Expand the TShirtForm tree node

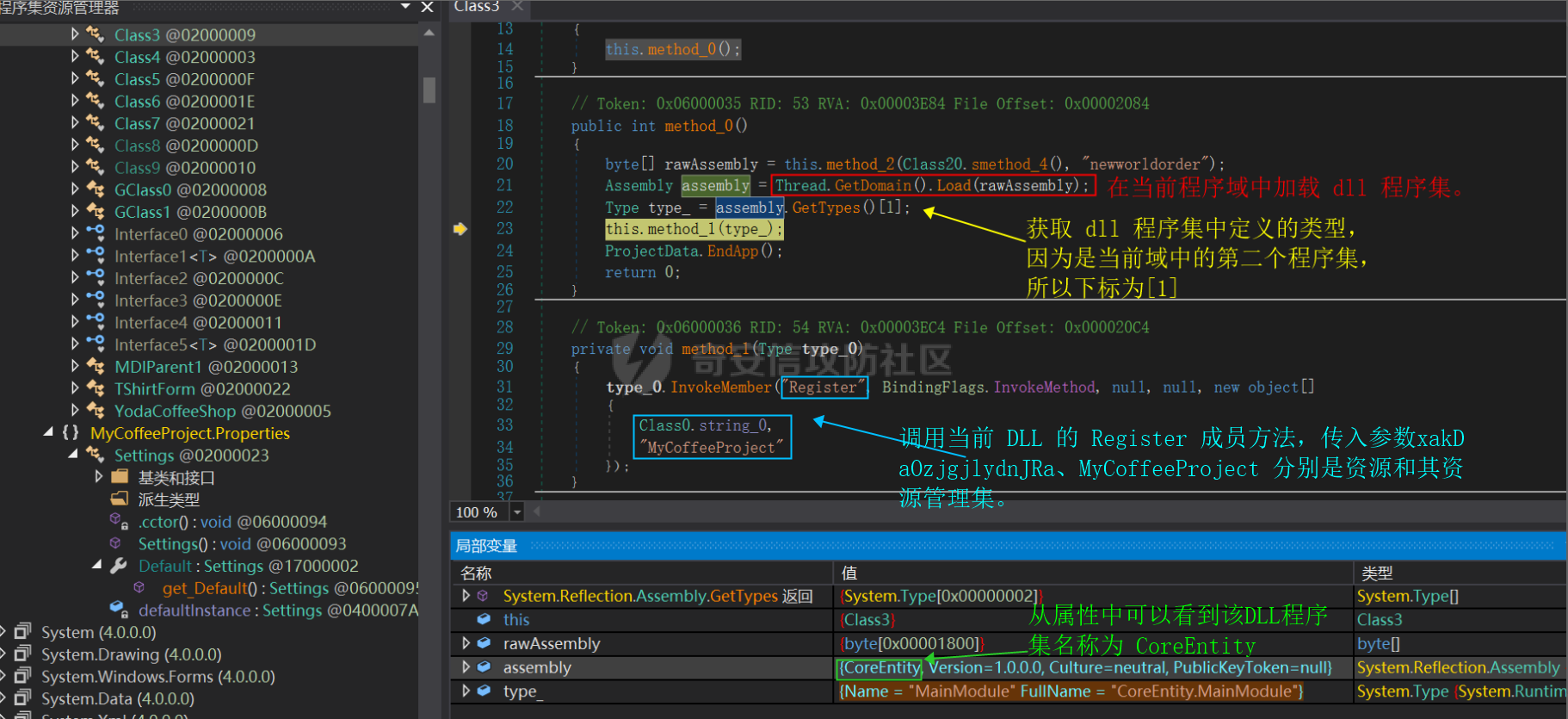click(75, 388)
